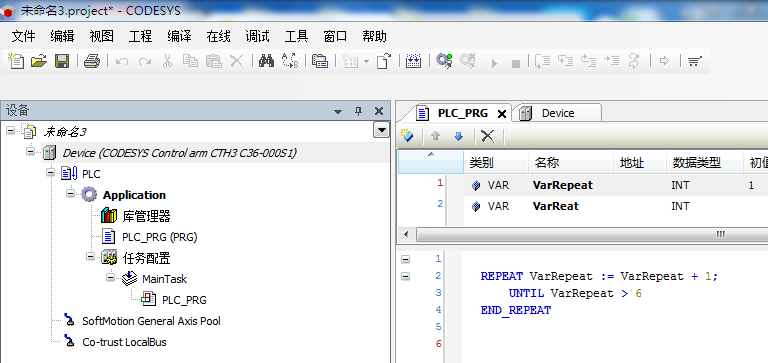Move variable down with blue arrow

pos(458,136)
